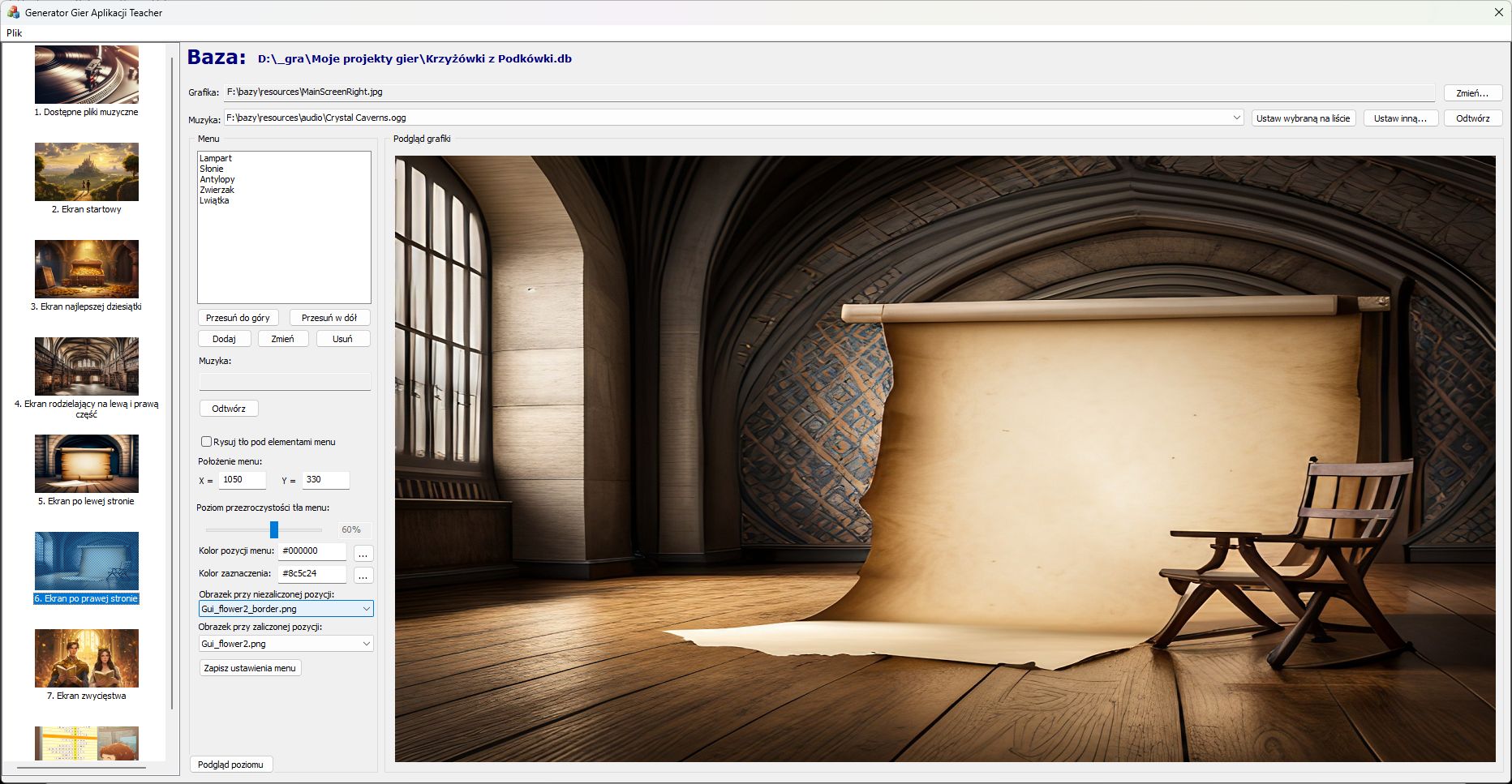Image resolution: width=1512 pixels, height=784 pixels.
Task: Select the library split-screen thumbnail
Action: click(x=87, y=366)
